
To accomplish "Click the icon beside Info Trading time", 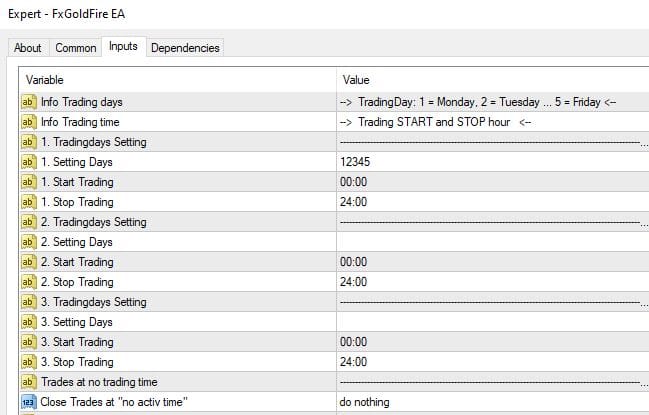I will (28, 121).
